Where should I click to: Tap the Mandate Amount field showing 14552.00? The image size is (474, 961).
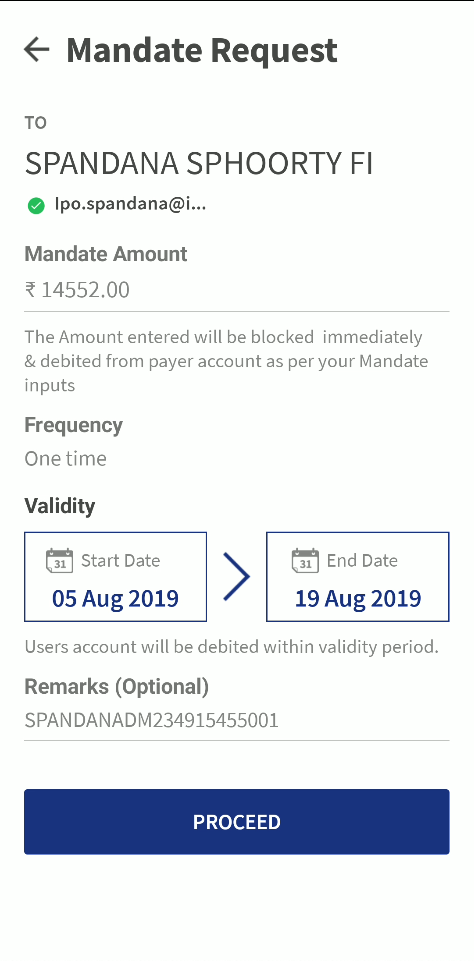coord(237,290)
